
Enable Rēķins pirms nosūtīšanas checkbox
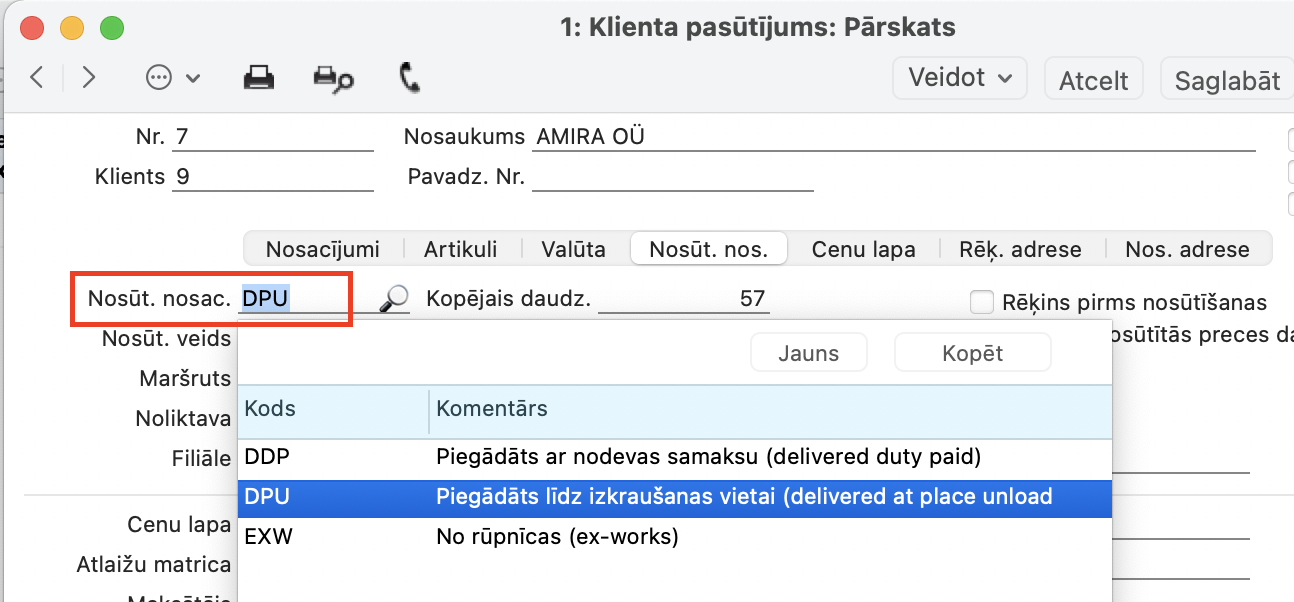click(982, 302)
